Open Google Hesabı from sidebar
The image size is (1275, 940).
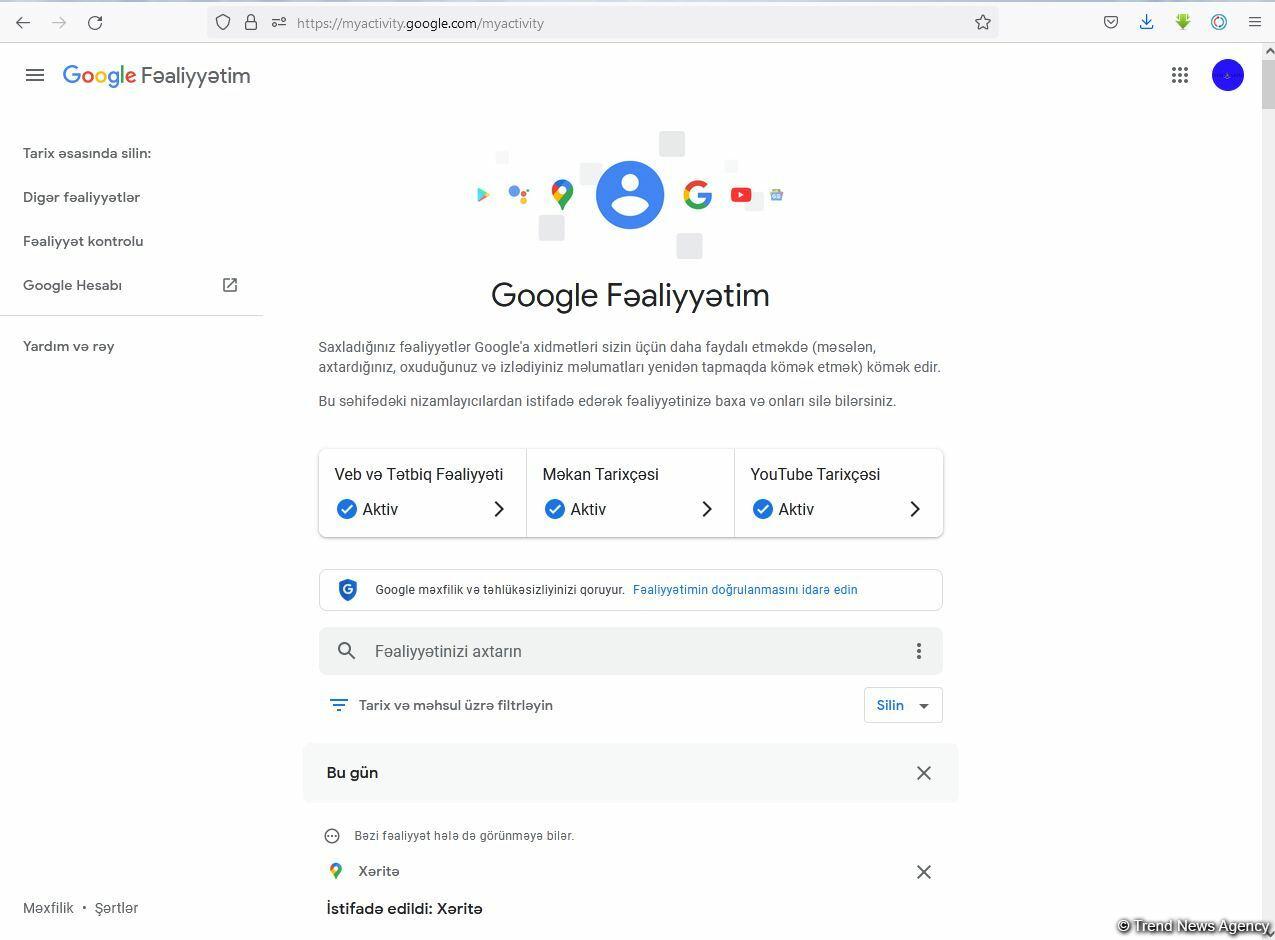pyautogui.click(x=72, y=285)
